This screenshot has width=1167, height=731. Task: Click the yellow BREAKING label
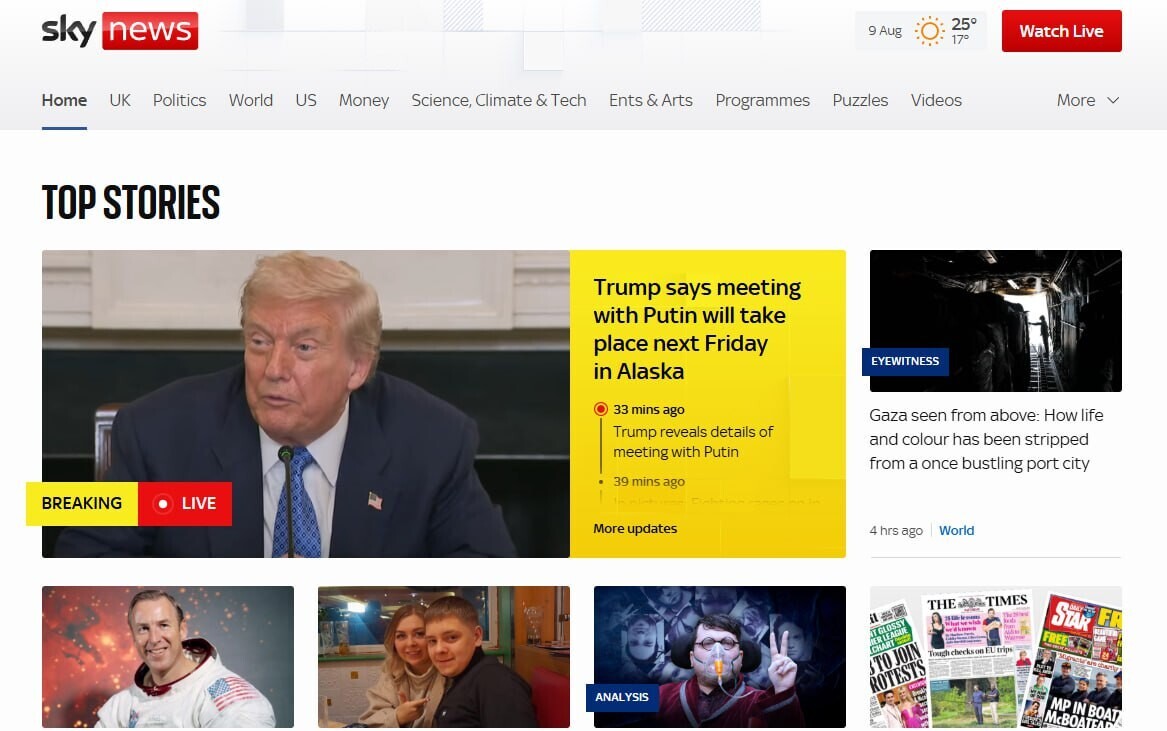pos(82,504)
